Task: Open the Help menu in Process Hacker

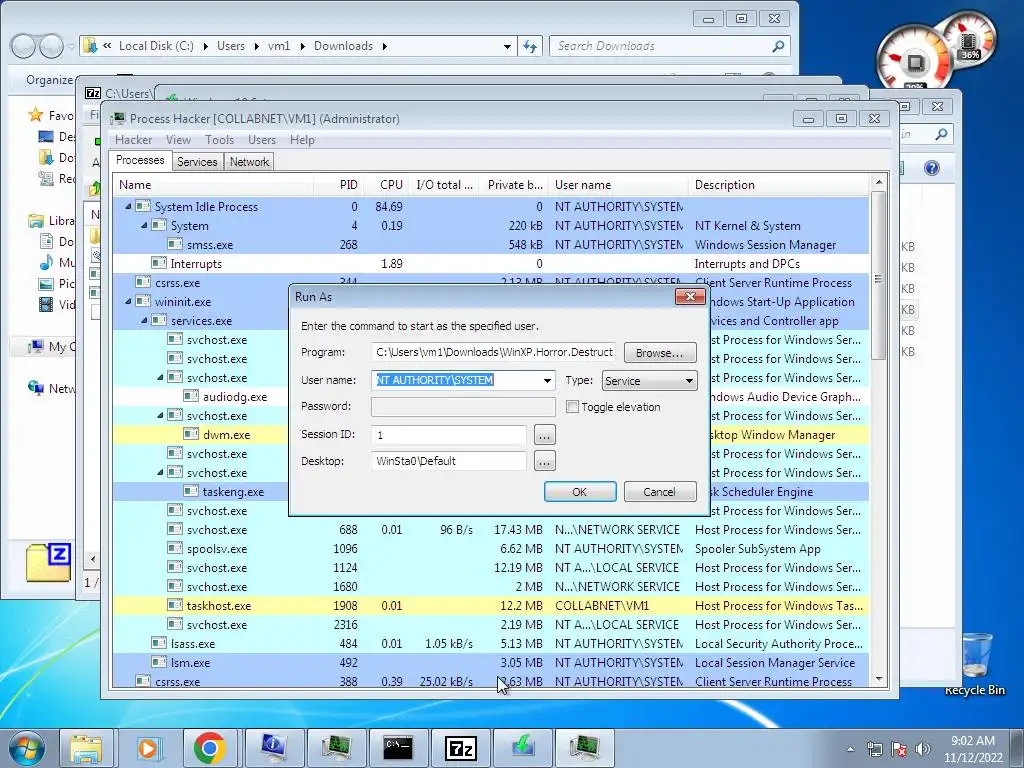Action: pyautogui.click(x=302, y=140)
